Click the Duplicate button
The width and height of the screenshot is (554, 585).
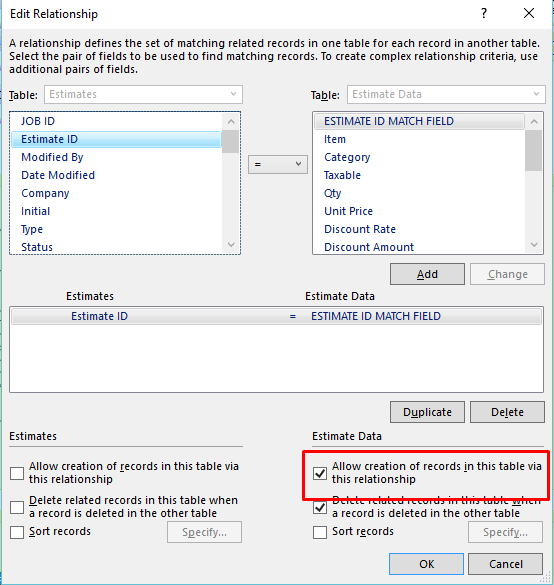[427, 412]
